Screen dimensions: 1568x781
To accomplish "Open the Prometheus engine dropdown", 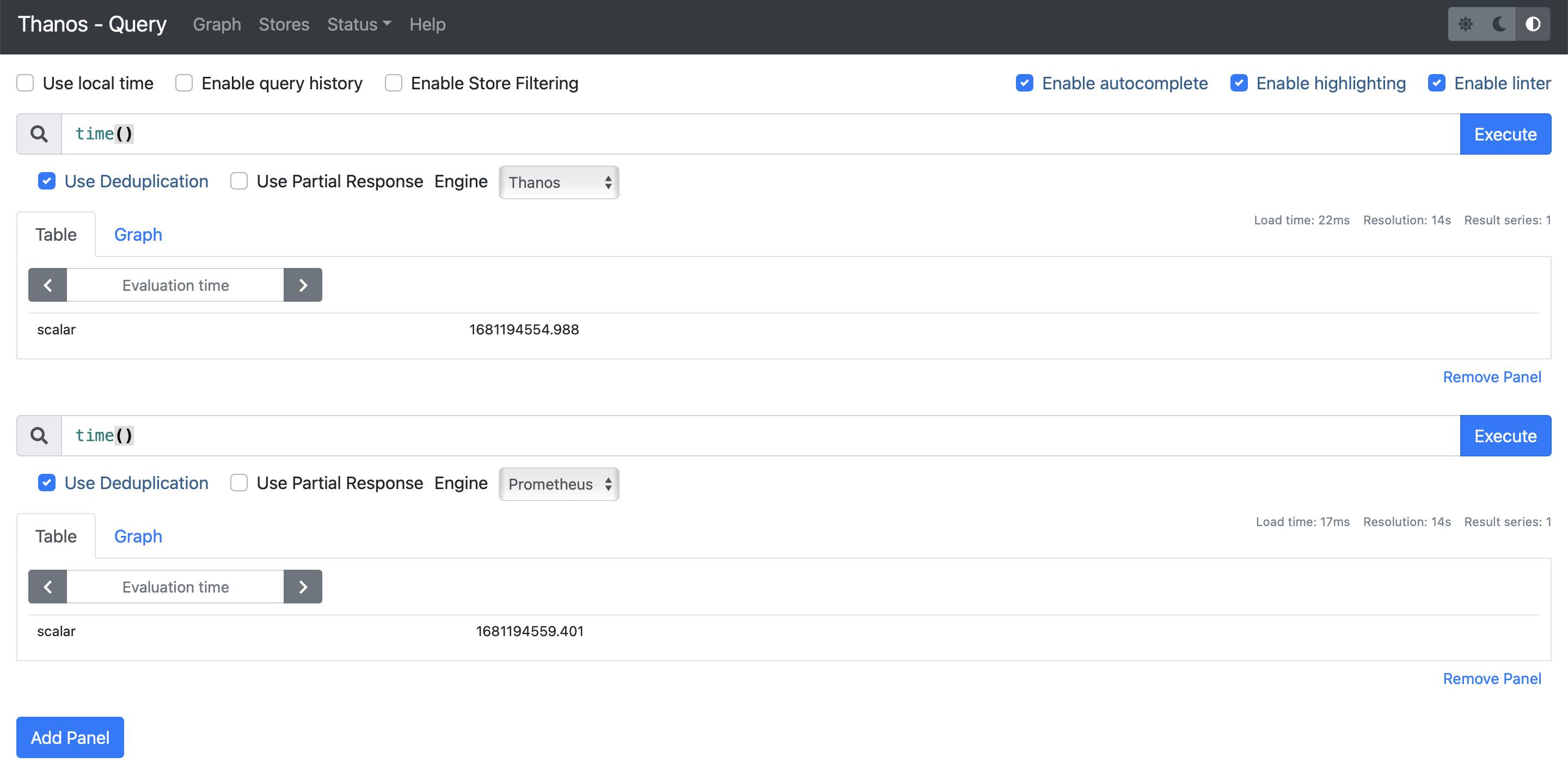I will pos(559,485).
